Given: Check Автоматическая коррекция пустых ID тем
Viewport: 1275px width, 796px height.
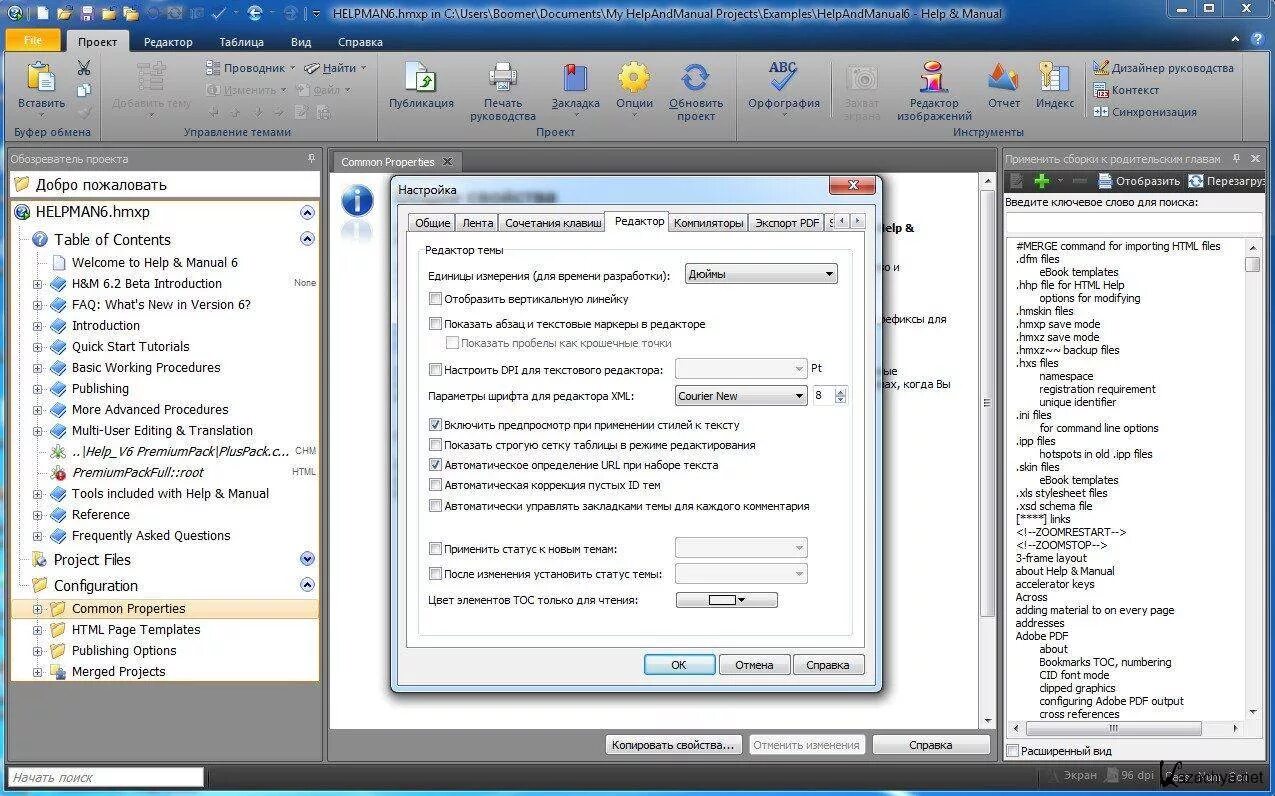Looking at the screenshot, I should [x=435, y=485].
